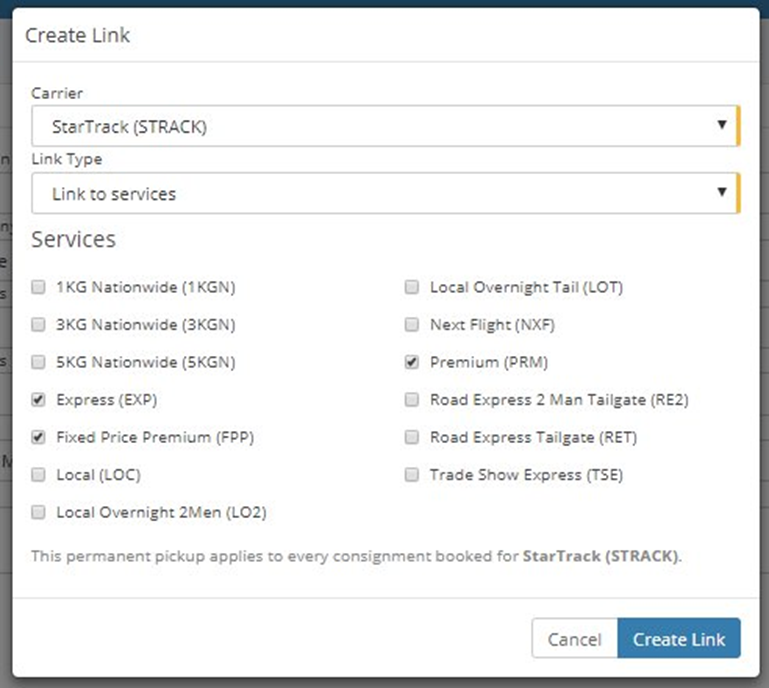Uncheck the Express (EXP) checkbox
The height and width of the screenshot is (688, 769).
point(38,400)
